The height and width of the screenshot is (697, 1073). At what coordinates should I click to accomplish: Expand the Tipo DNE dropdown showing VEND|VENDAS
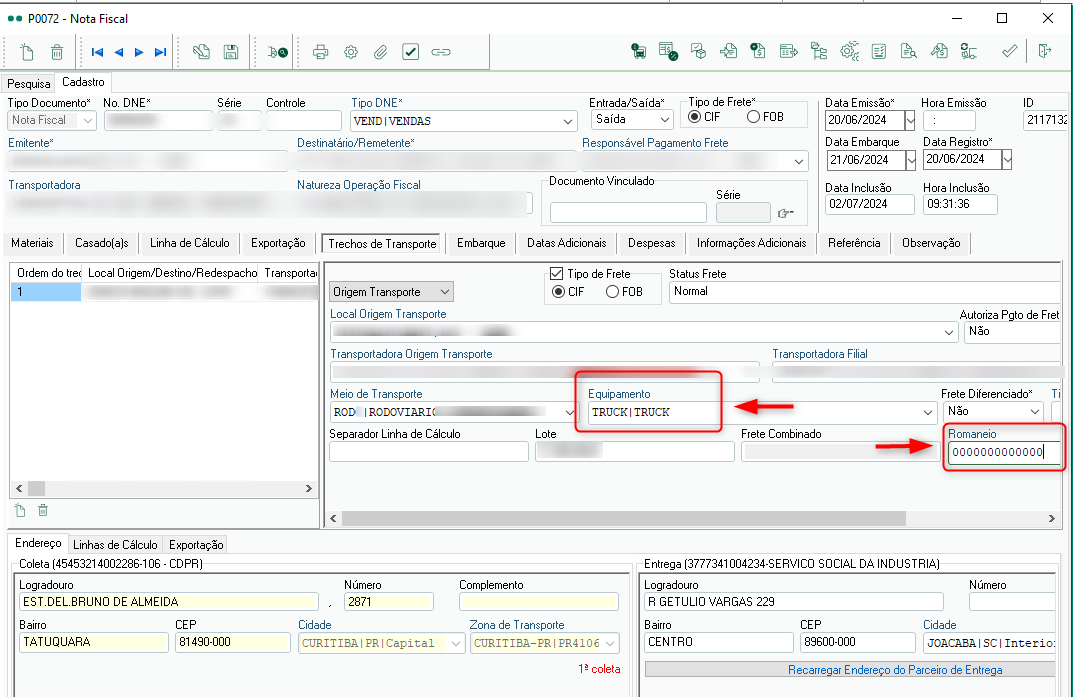(x=568, y=121)
